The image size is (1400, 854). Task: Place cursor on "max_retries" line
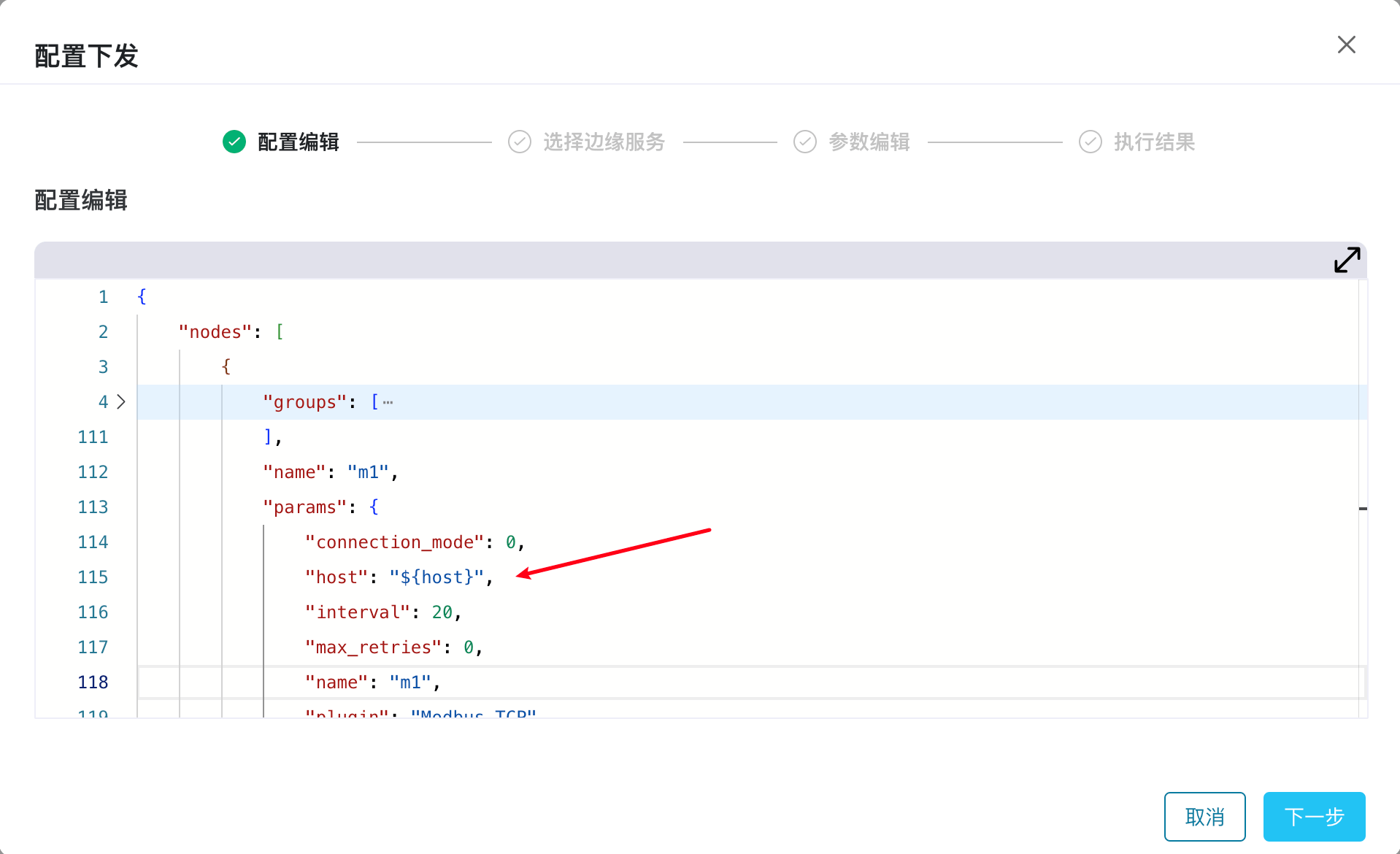(374, 647)
